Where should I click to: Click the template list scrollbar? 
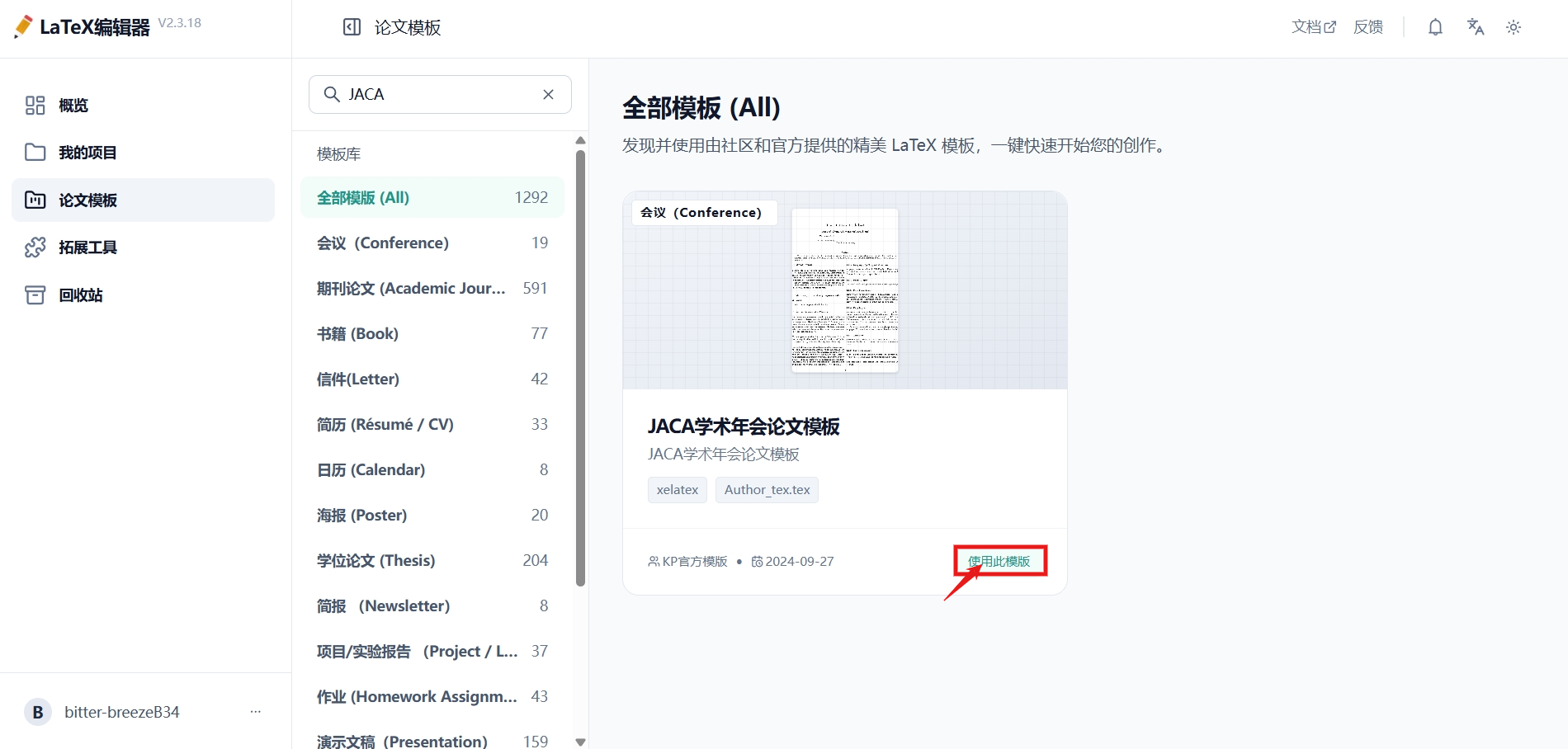click(x=580, y=368)
